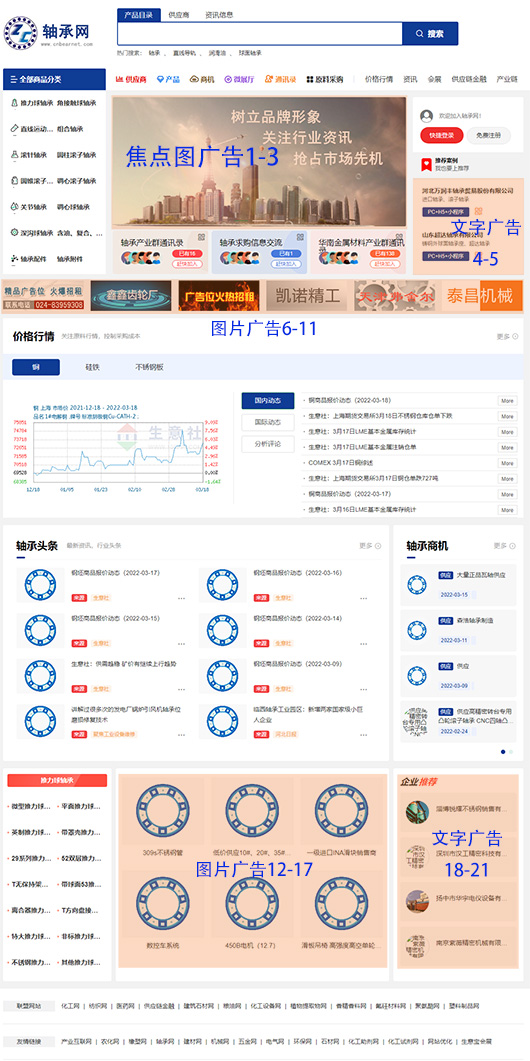
Task: Select the 供应商 search tab
Action: (179, 15)
